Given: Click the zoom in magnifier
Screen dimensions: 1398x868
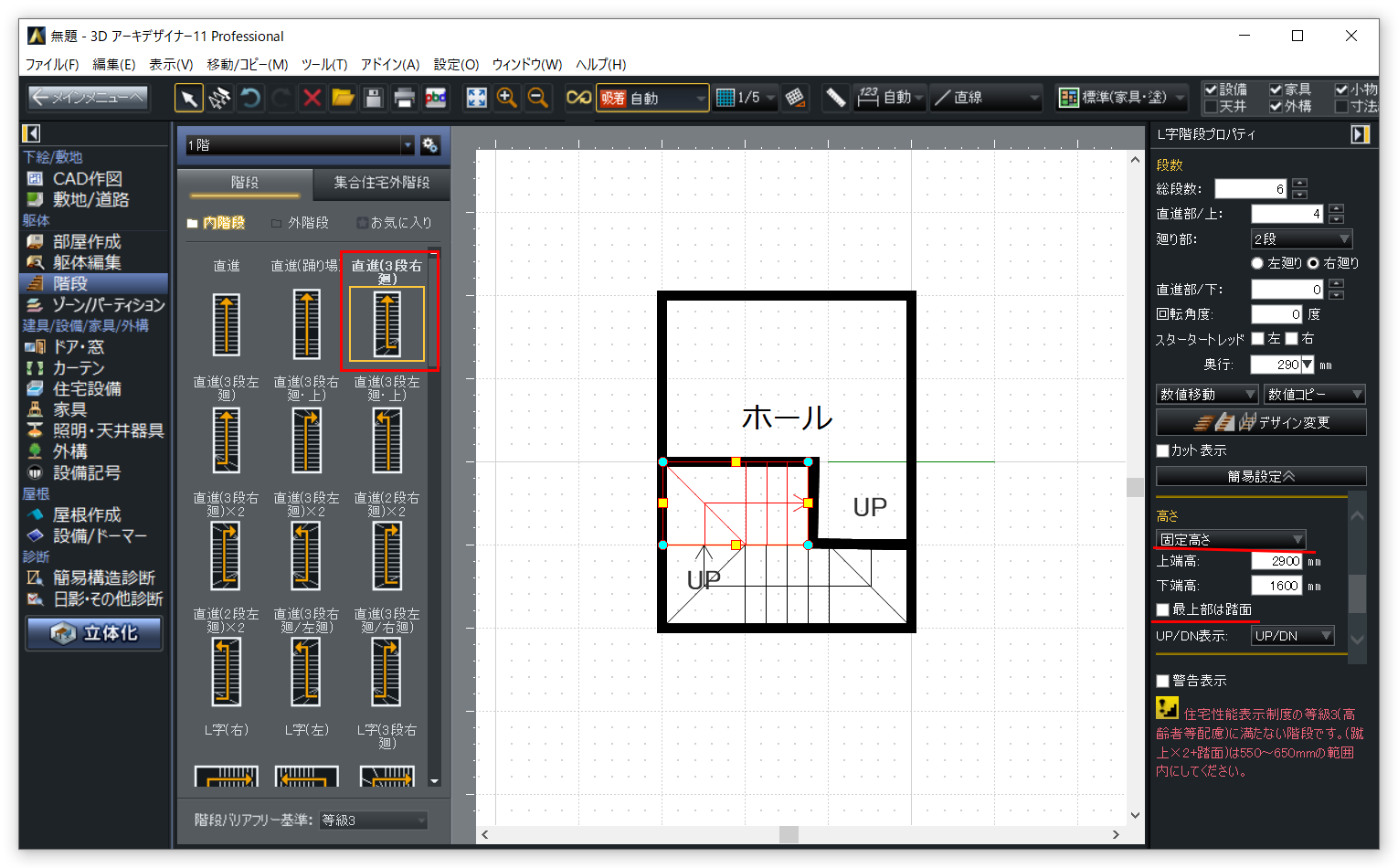Looking at the screenshot, I should (x=507, y=98).
